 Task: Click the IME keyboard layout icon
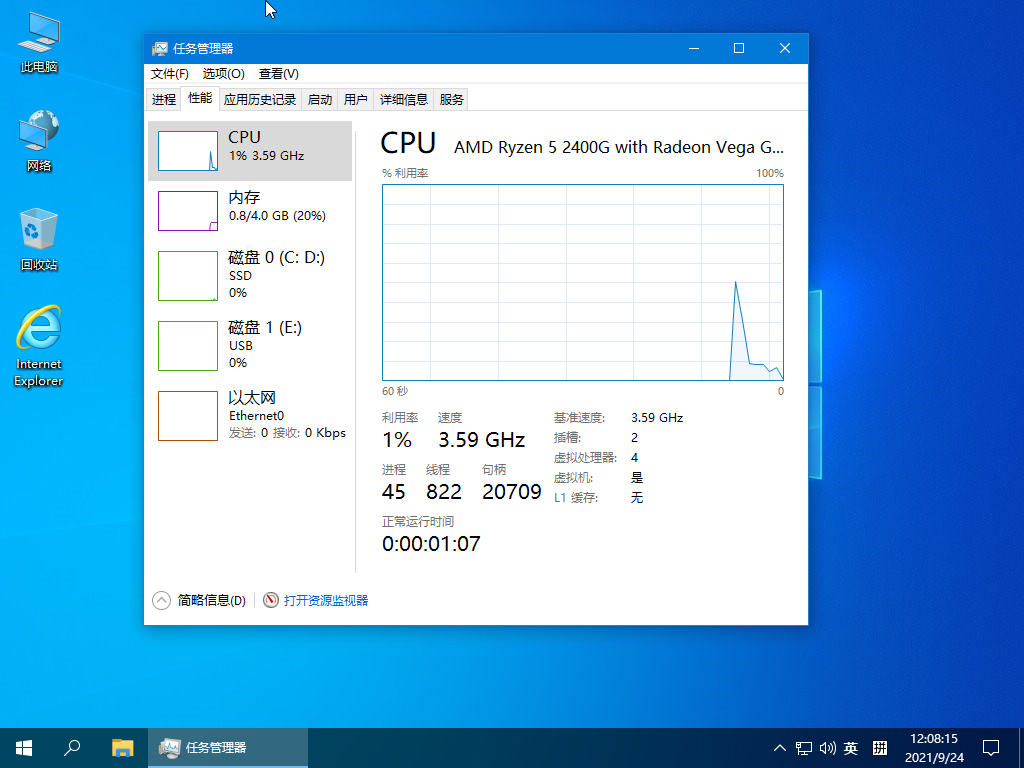pyautogui.click(x=880, y=748)
